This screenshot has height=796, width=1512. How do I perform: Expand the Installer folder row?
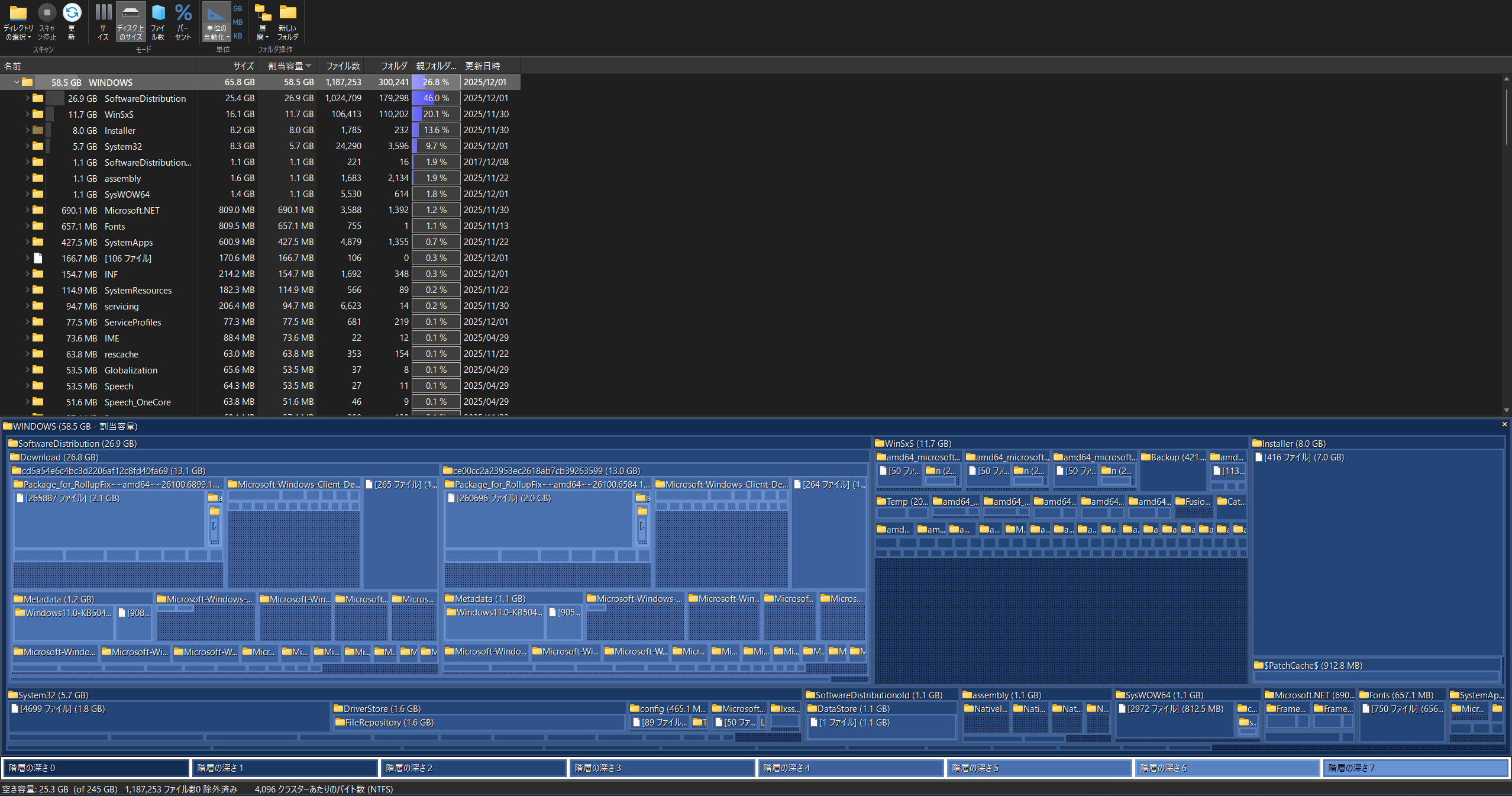pyautogui.click(x=27, y=130)
